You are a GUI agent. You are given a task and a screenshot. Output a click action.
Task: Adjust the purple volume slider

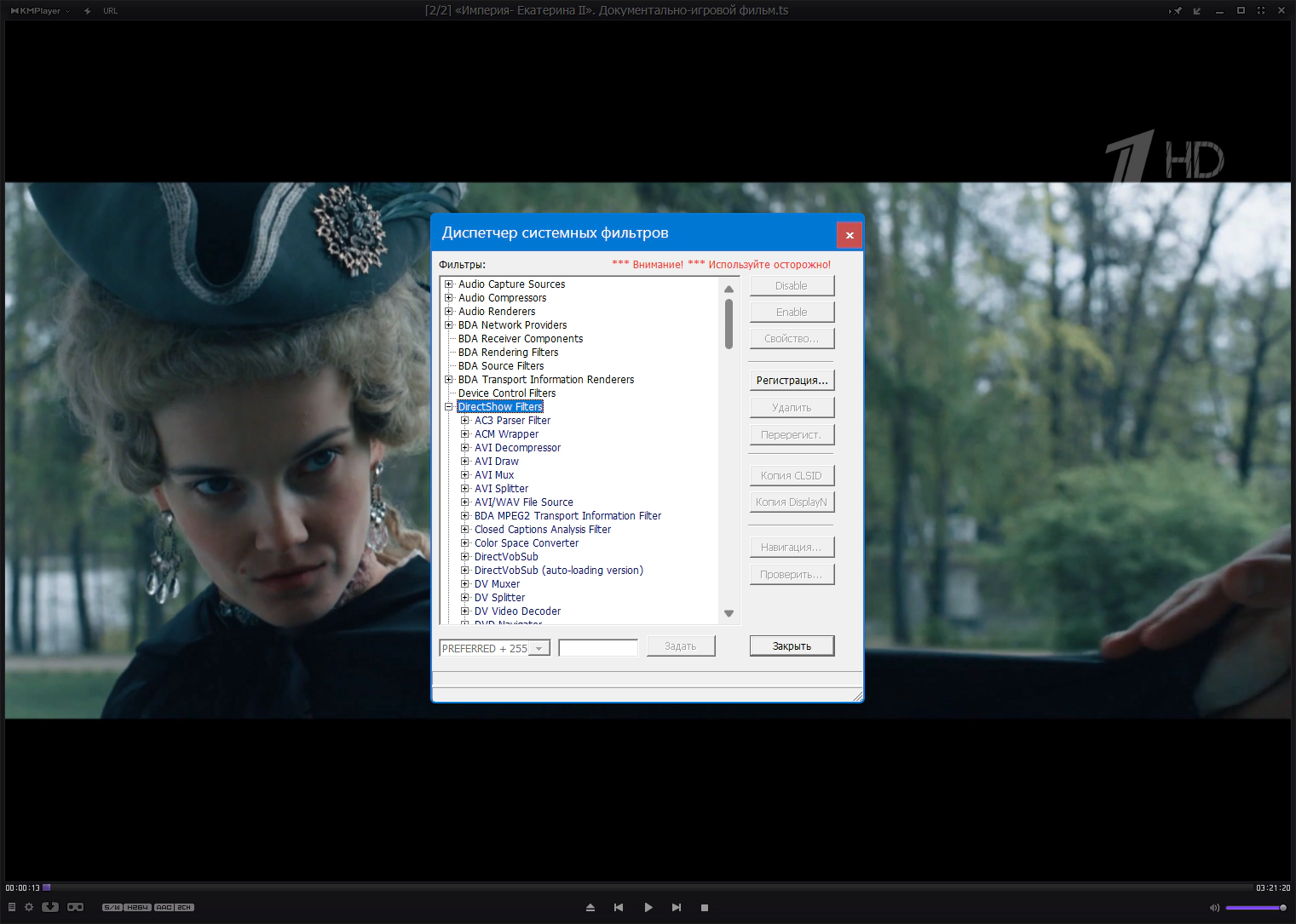pyautogui.click(x=1256, y=908)
